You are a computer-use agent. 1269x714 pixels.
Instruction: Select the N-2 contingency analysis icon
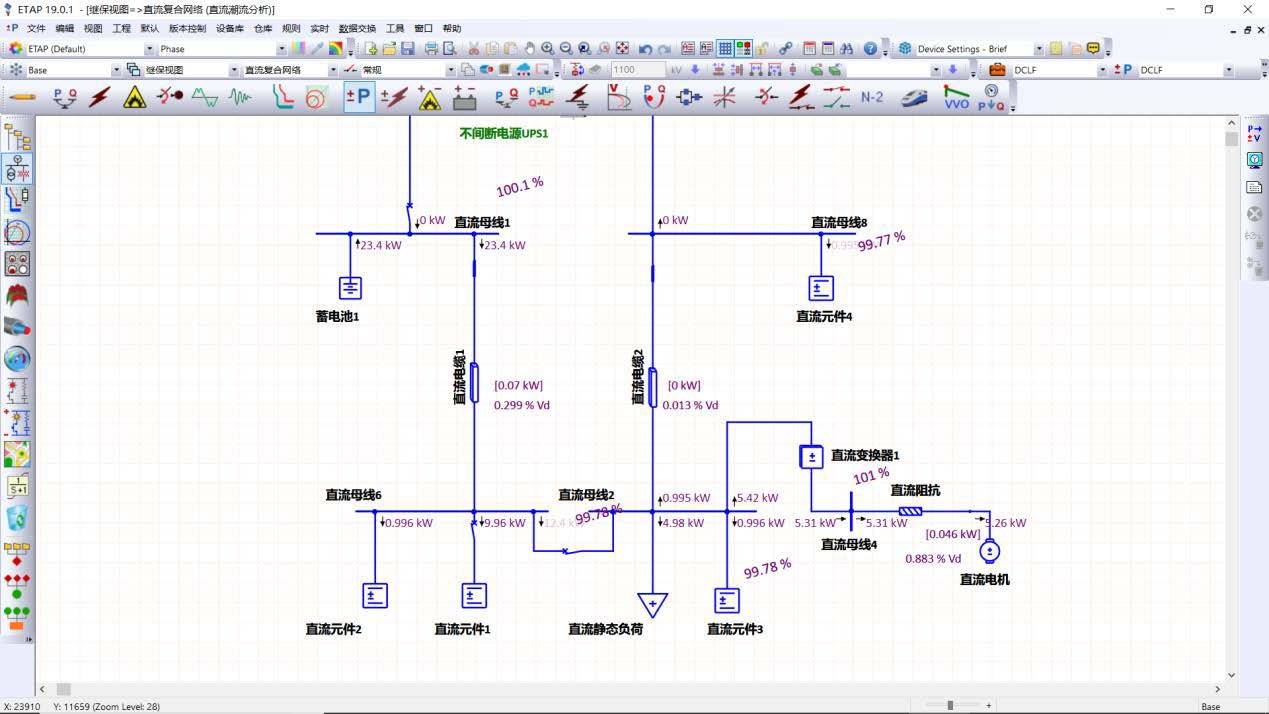click(x=872, y=98)
